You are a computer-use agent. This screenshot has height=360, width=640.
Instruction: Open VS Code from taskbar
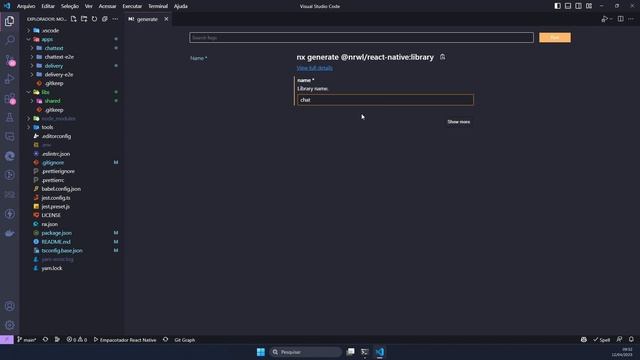tap(380, 352)
